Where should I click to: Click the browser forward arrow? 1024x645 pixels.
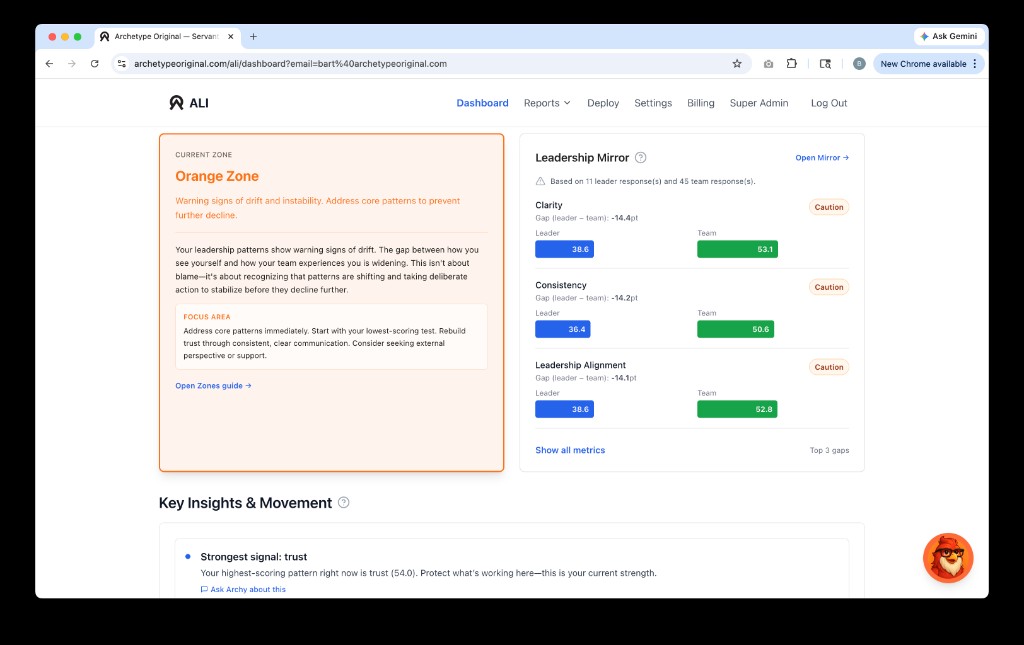click(72, 63)
